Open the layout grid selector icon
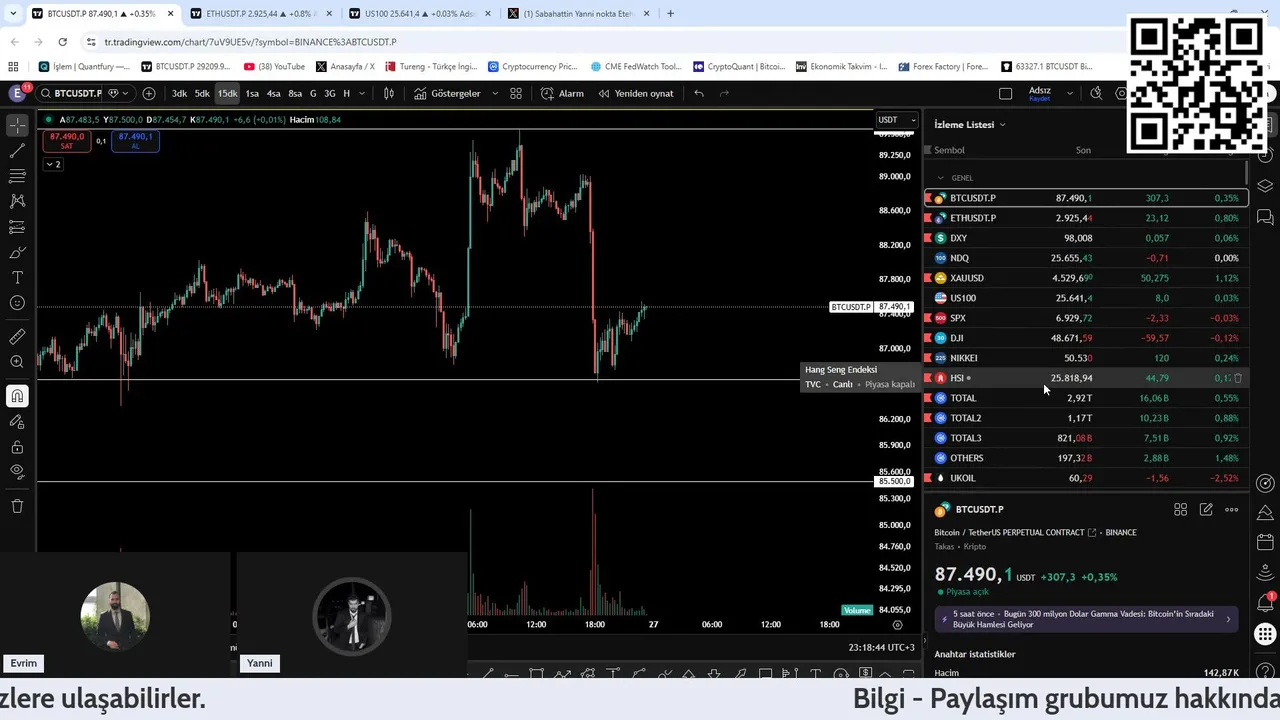 (x=516, y=93)
